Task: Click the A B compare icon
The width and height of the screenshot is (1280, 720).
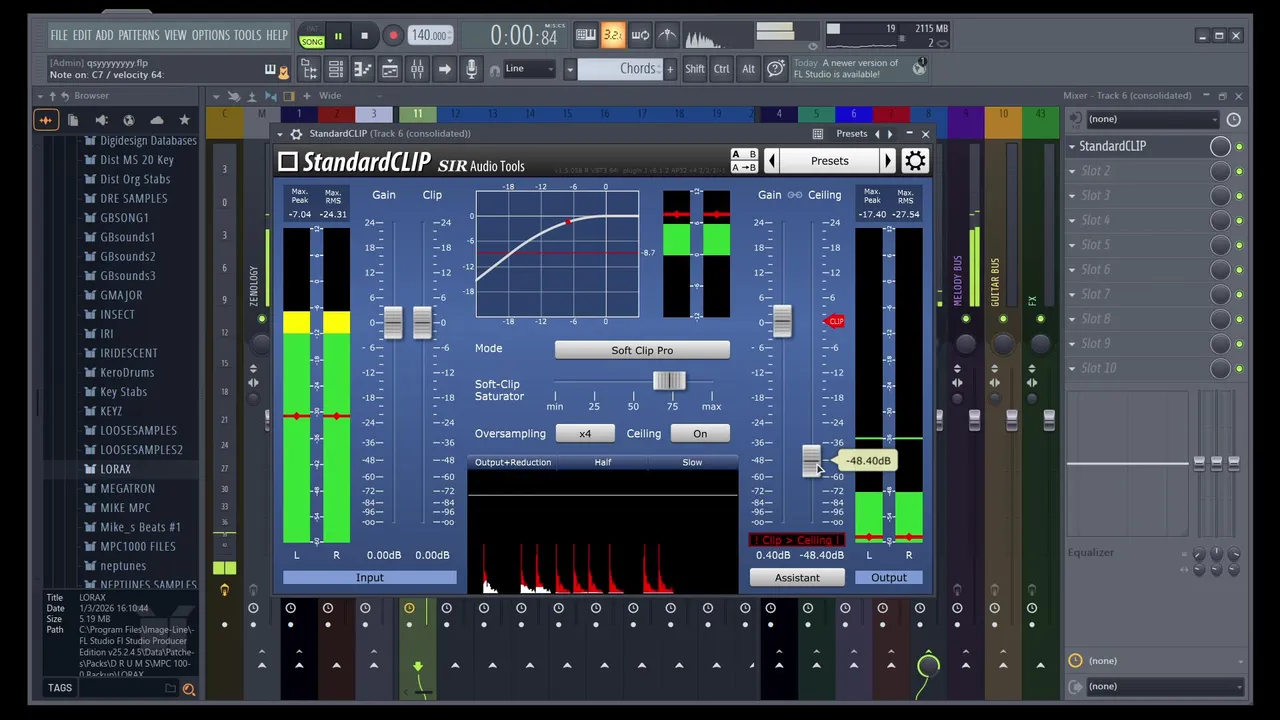Action: pyautogui.click(x=744, y=155)
